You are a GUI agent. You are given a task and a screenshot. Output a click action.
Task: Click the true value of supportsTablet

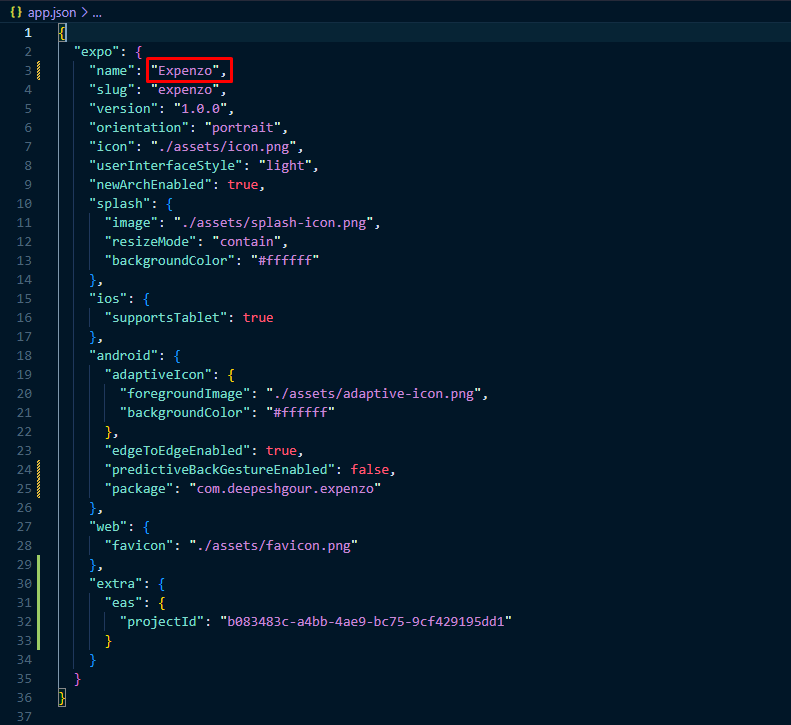[258, 317]
